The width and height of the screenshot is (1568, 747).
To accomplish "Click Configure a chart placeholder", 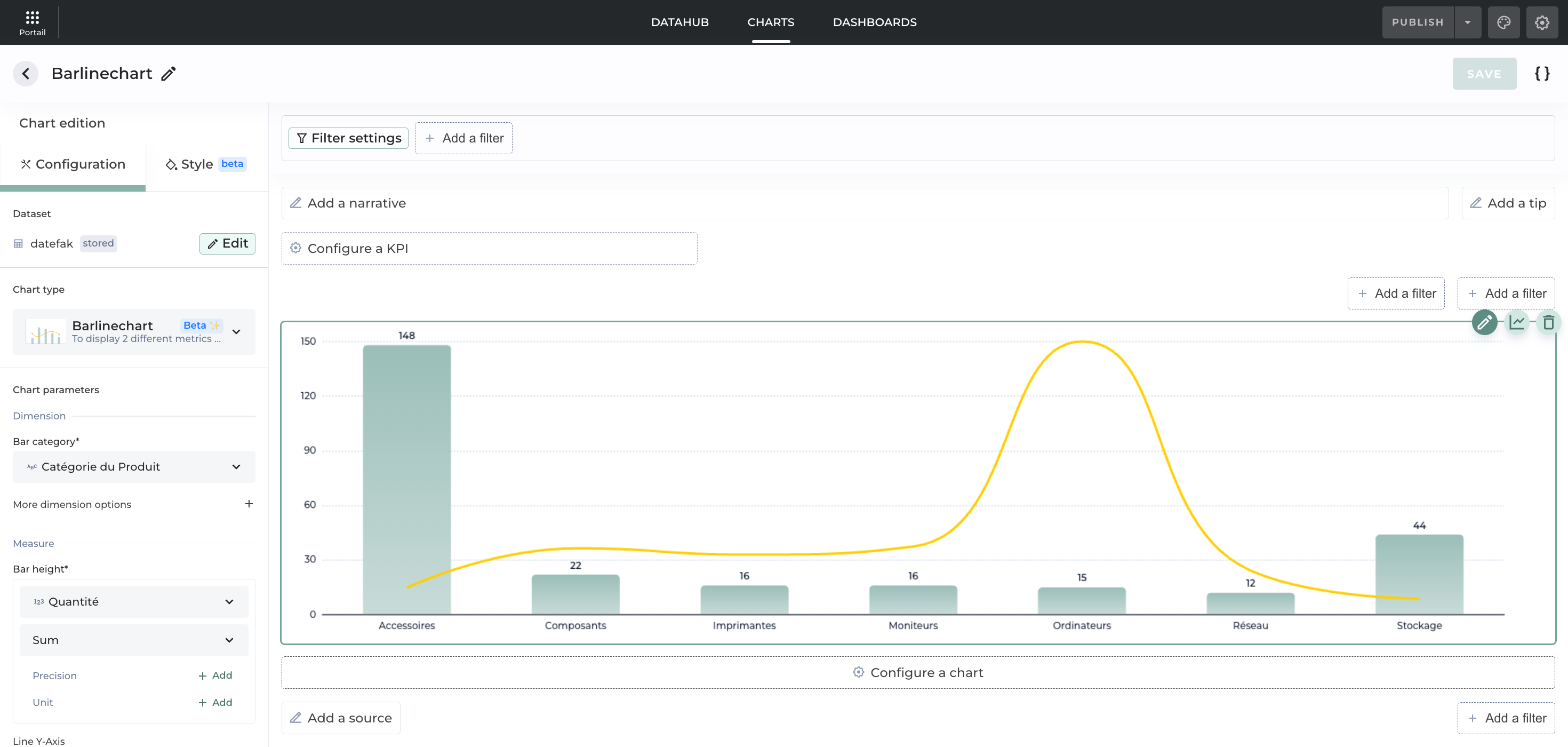I will [x=918, y=673].
